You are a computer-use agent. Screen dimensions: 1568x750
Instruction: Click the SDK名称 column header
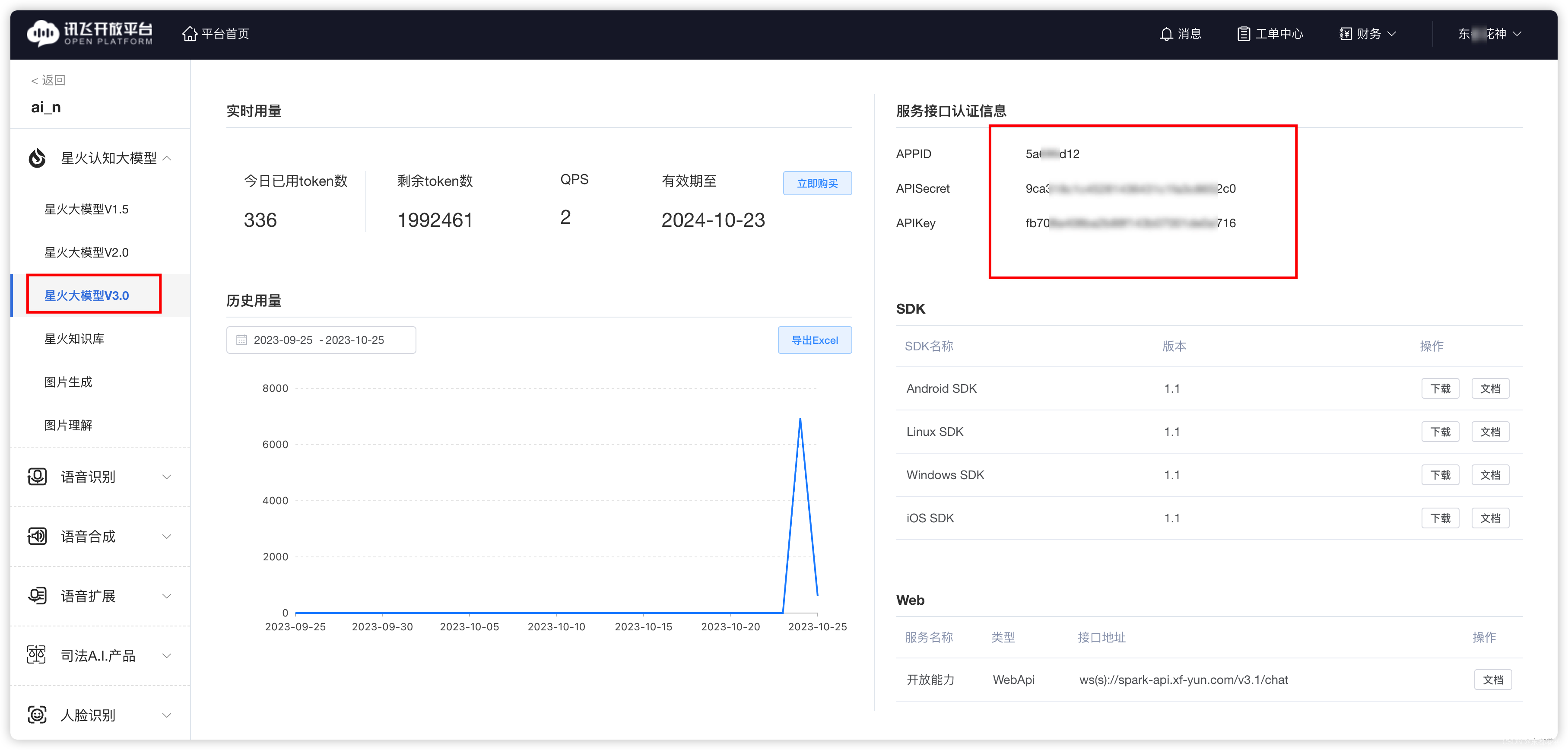929,346
